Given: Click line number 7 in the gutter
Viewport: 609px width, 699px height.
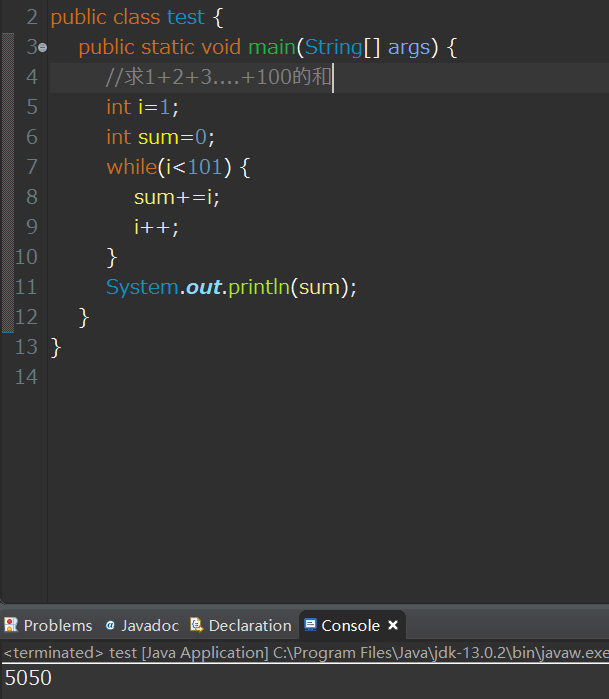Looking at the screenshot, I should point(32,167).
